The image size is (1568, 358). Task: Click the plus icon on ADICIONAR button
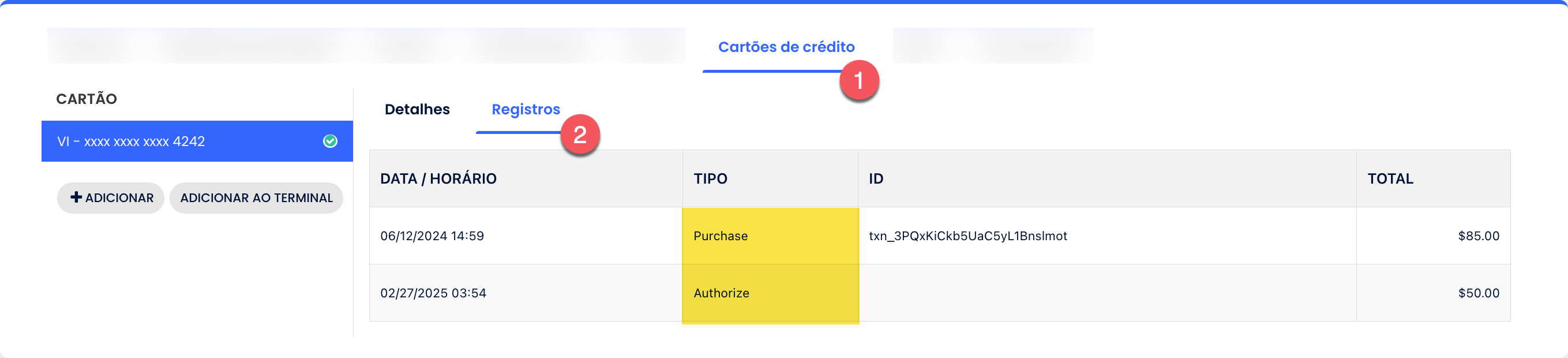click(76, 197)
